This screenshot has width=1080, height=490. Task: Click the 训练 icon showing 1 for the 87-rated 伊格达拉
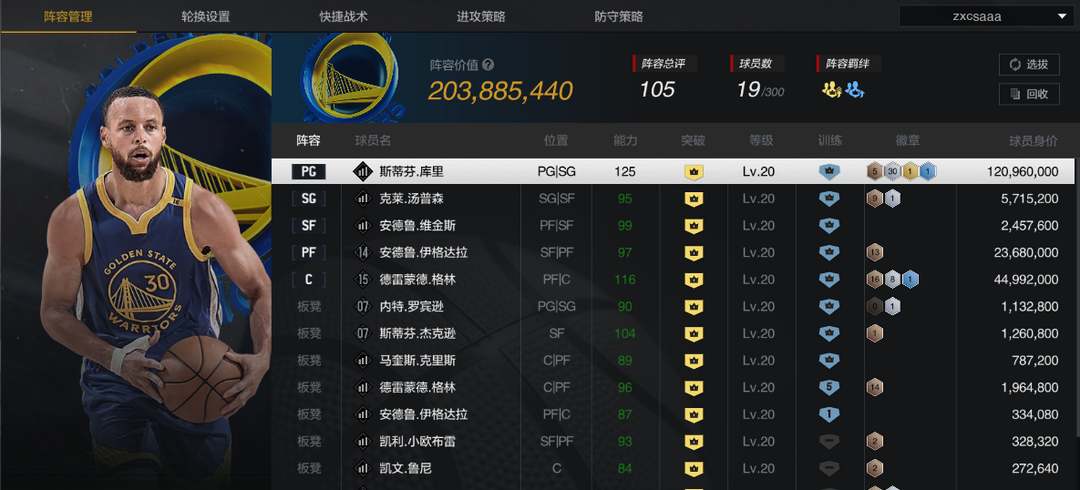829,414
